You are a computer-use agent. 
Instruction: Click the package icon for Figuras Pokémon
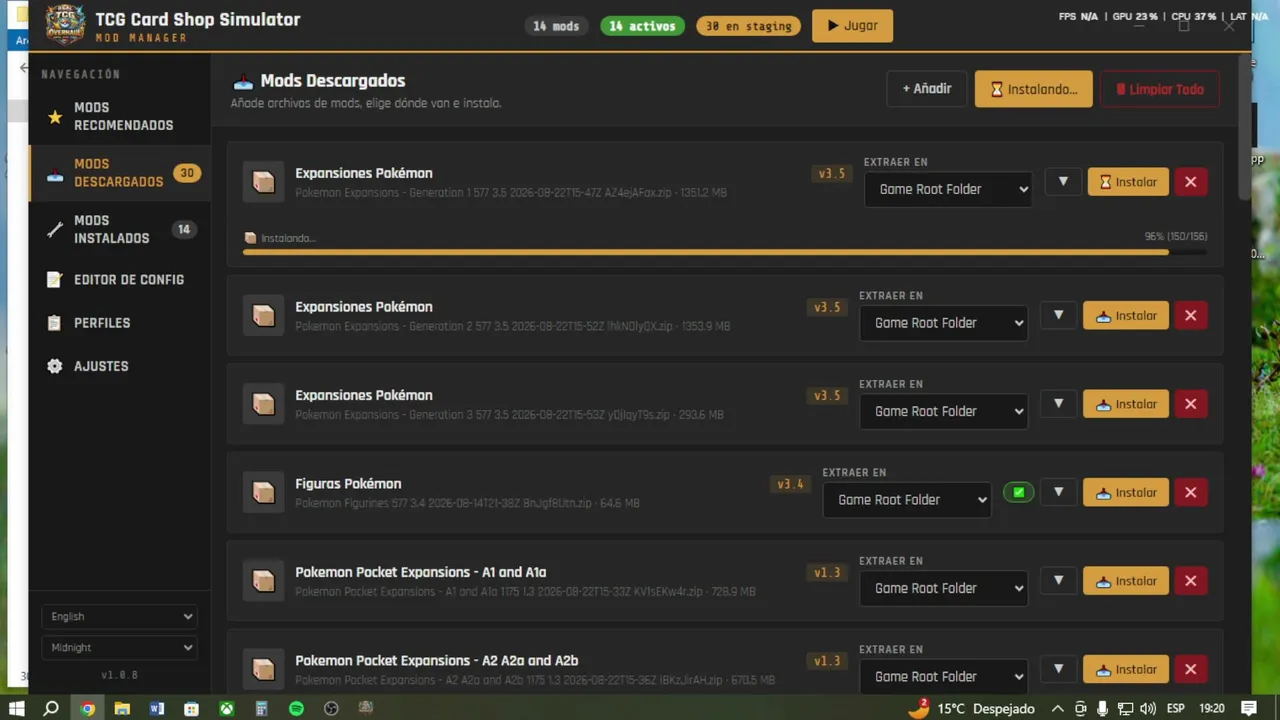coord(263,493)
